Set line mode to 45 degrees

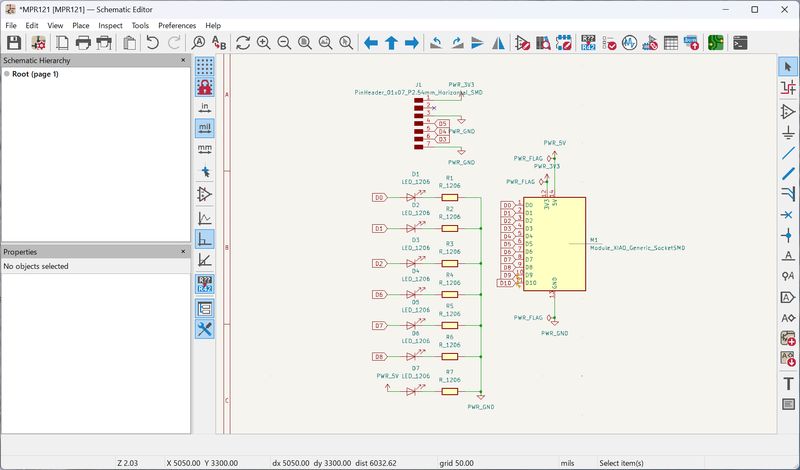[x=205, y=260]
